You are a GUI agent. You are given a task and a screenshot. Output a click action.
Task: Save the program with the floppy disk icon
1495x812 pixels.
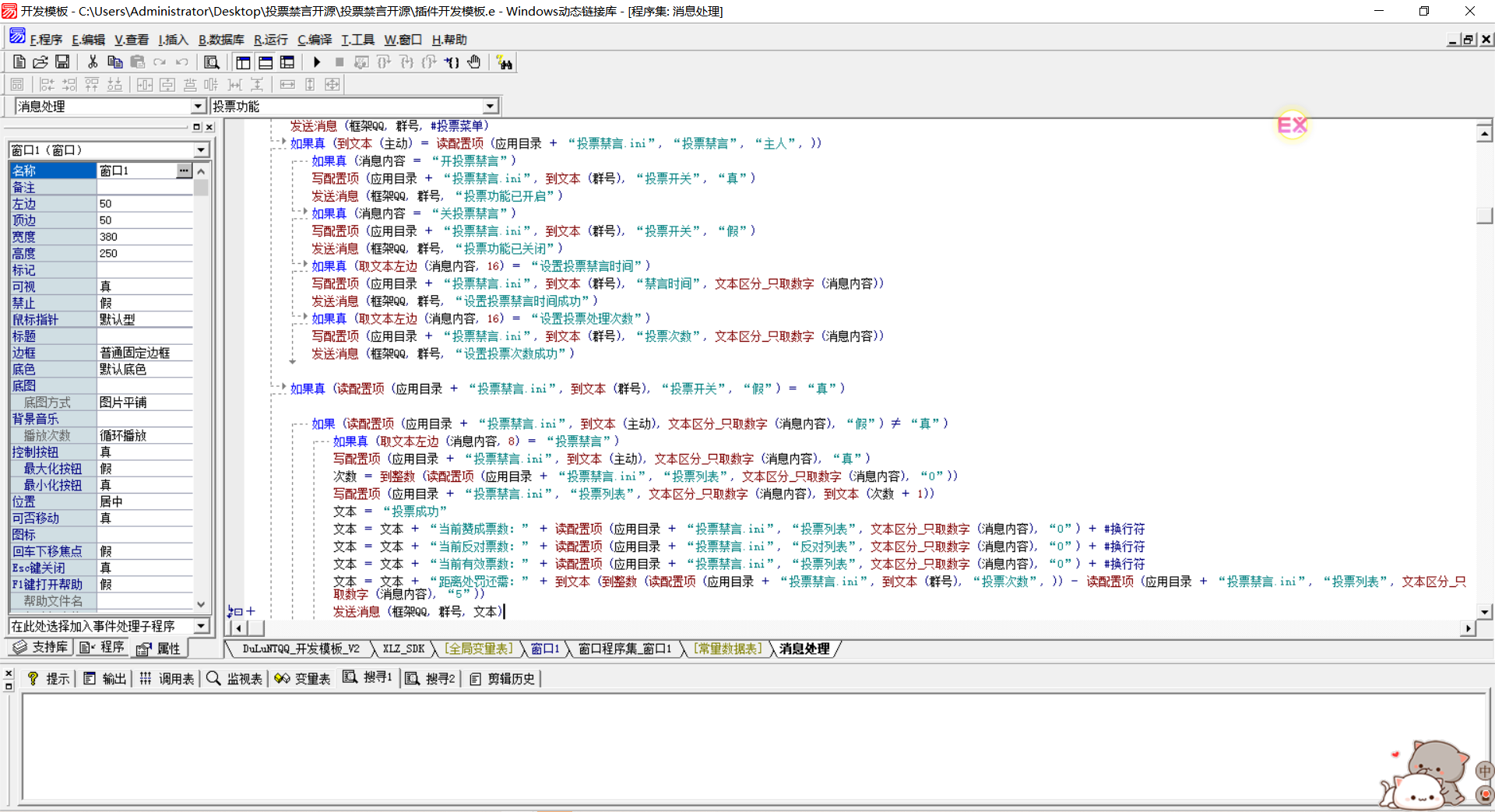(62, 62)
